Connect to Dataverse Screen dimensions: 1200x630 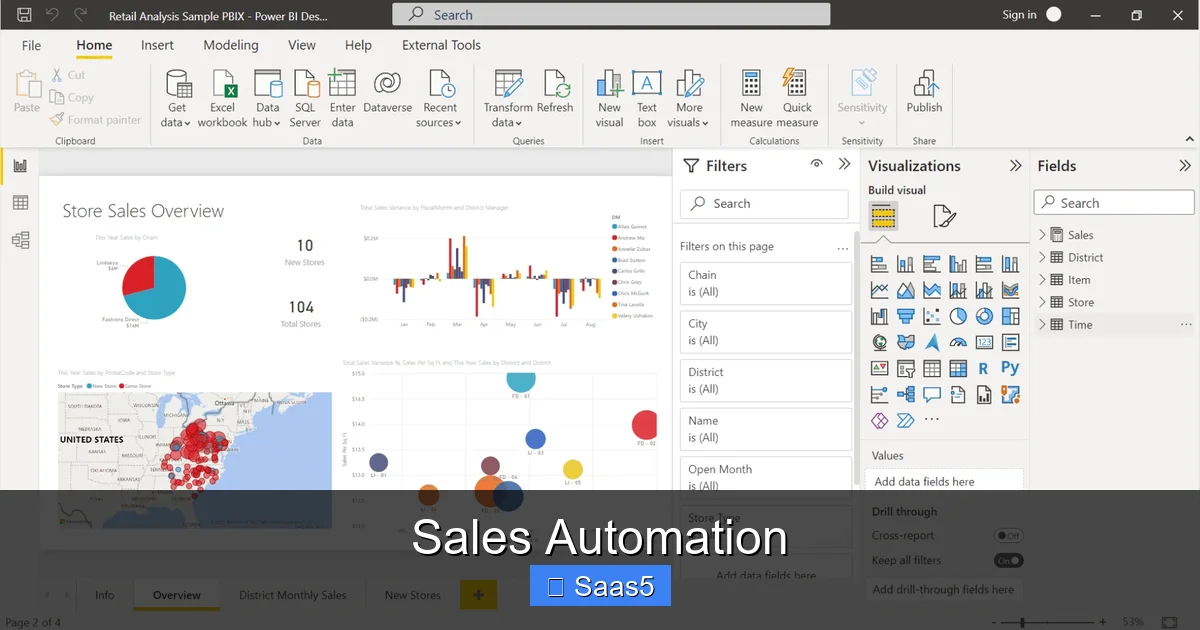pos(387,92)
